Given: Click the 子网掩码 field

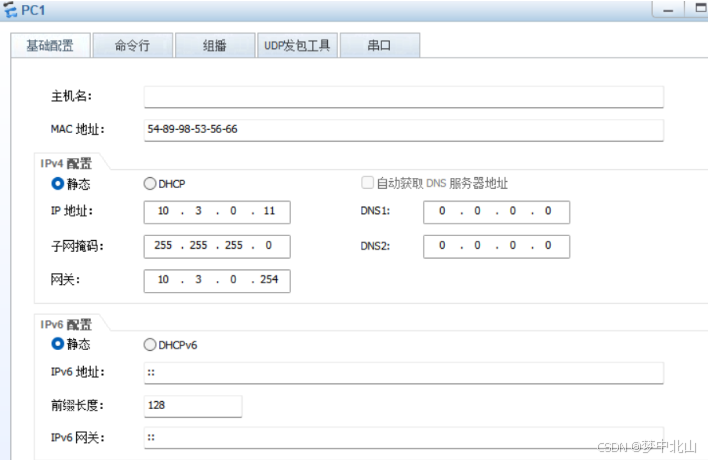Looking at the screenshot, I should 217,246.
